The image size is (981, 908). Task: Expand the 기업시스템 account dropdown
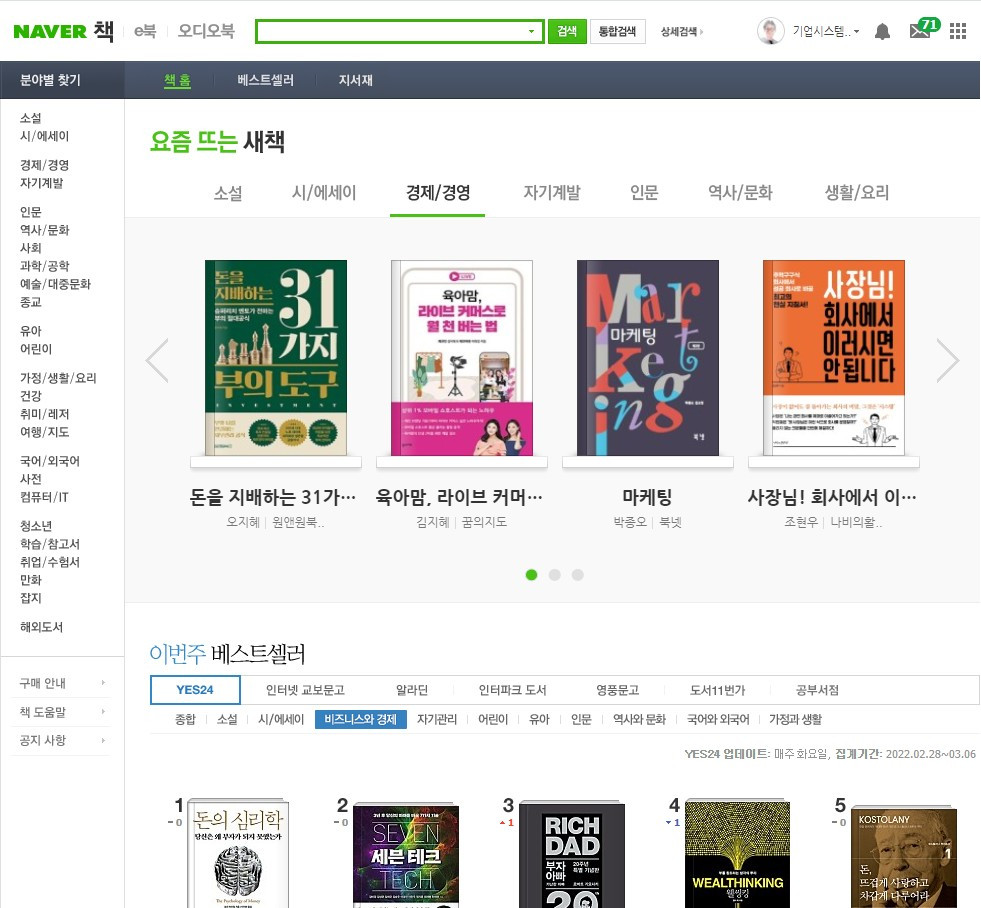[x=826, y=31]
